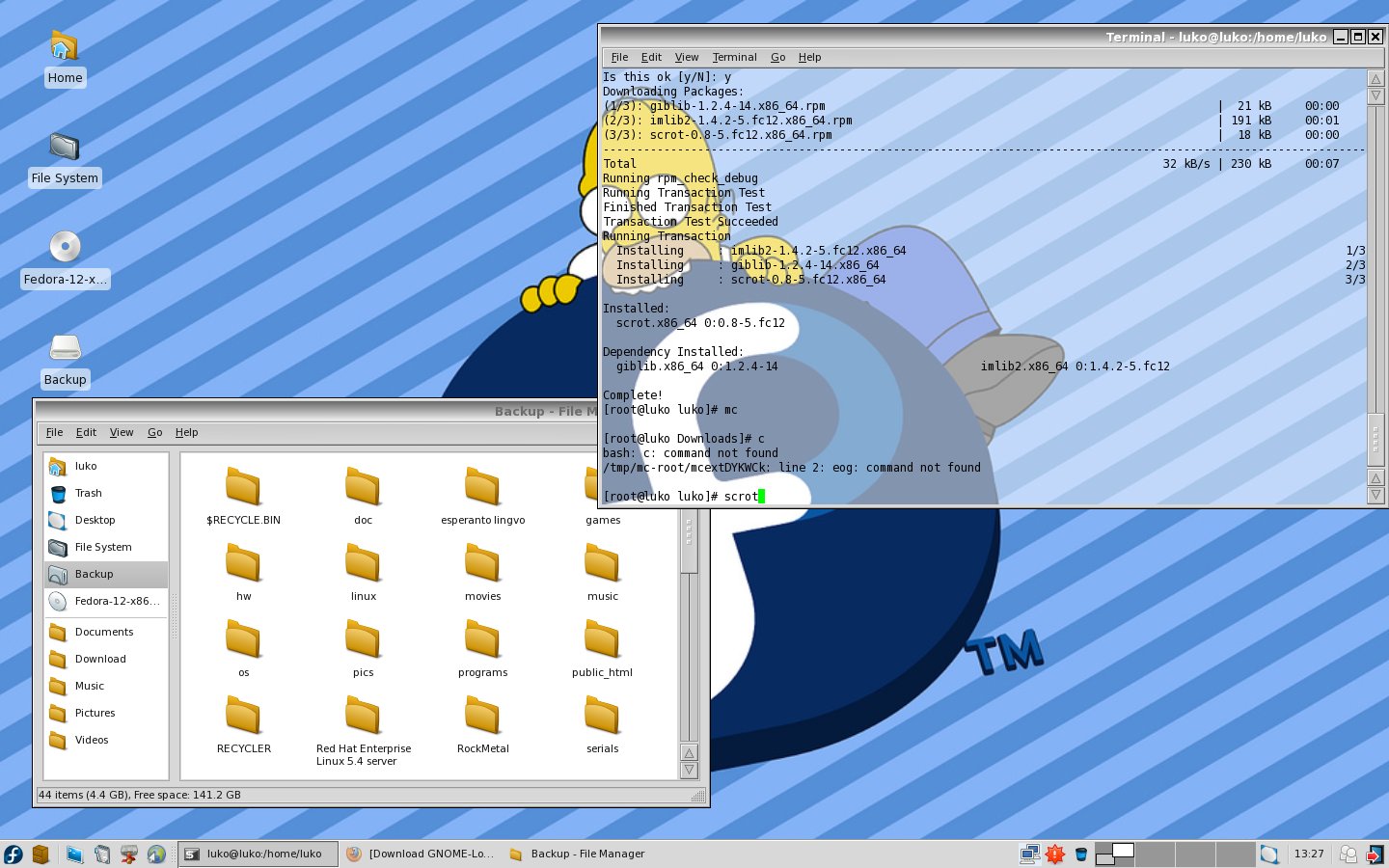Select Desktop in File Manager sidebar
Viewport: 1389px width, 868px height.
pos(106,520)
